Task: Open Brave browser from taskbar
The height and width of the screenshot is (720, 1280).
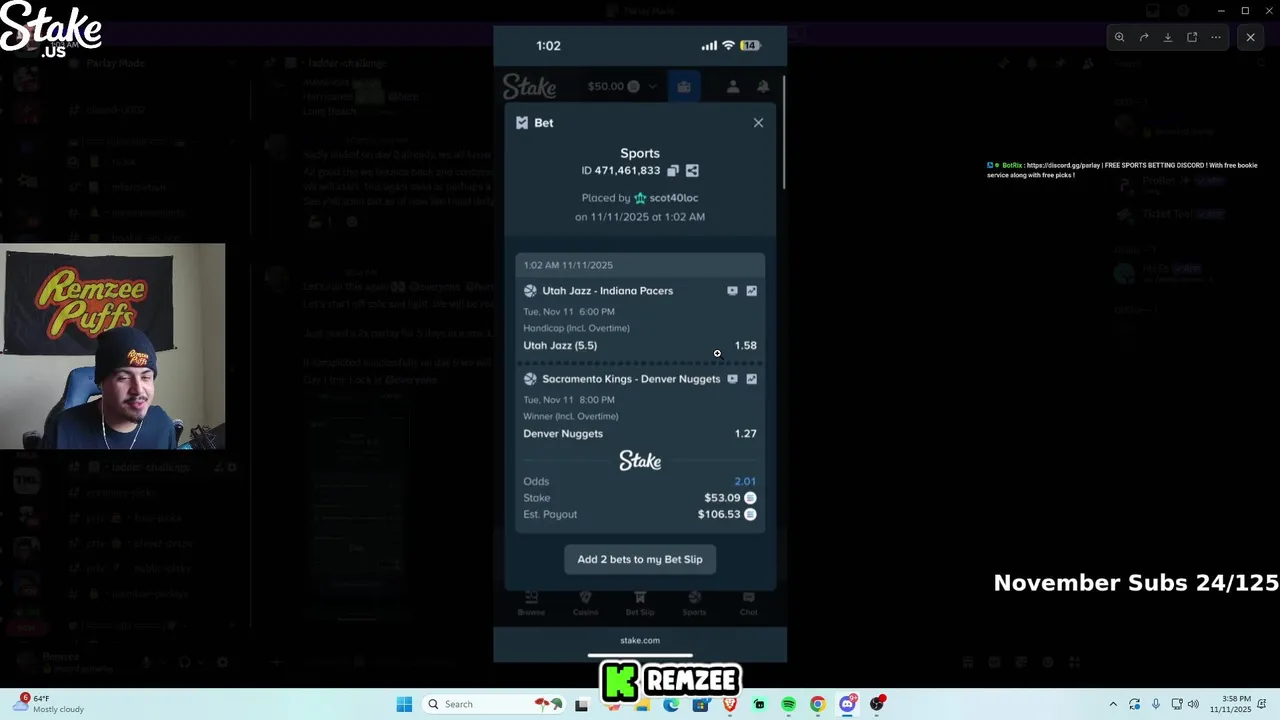Action: point(730,704)
